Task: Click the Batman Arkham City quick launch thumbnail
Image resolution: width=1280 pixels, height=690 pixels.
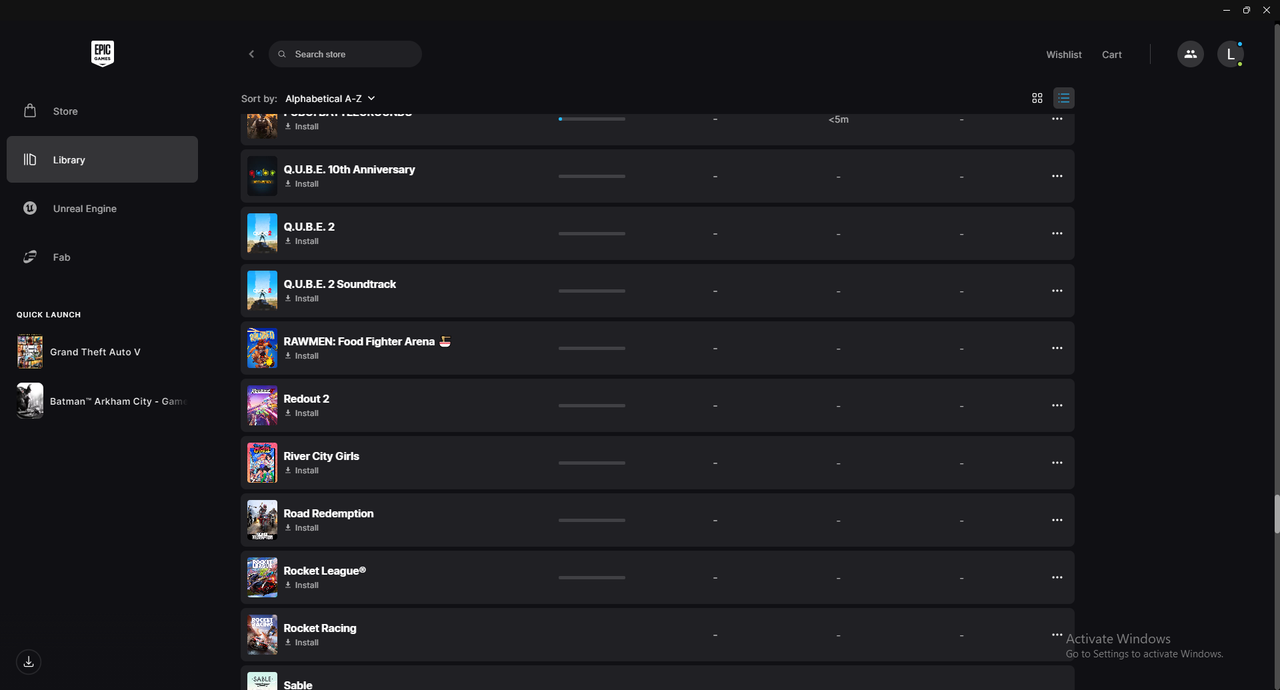Action: tap(30, 401)
